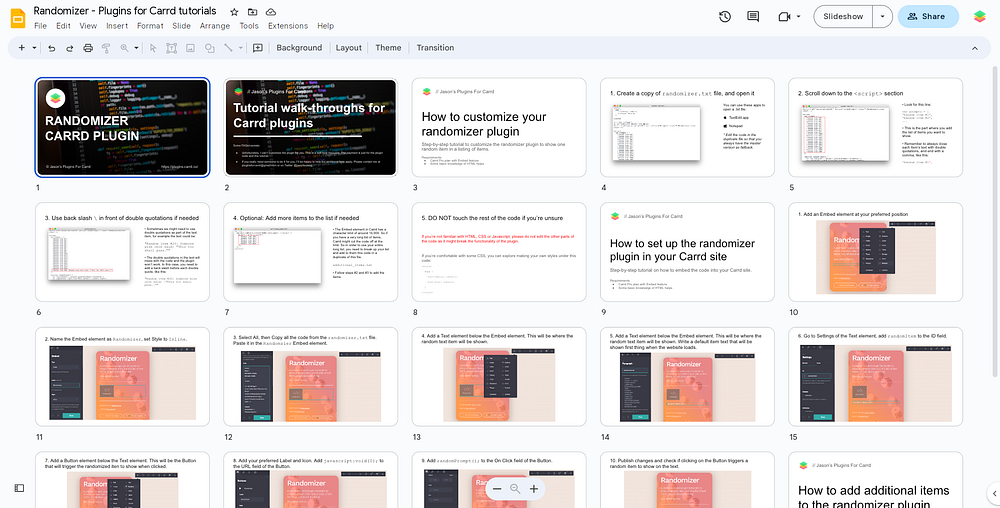Select slide 1 Randomizer Carrd Plugin thumbnail
The image size is (1000, 508).
tap(122, 127)
